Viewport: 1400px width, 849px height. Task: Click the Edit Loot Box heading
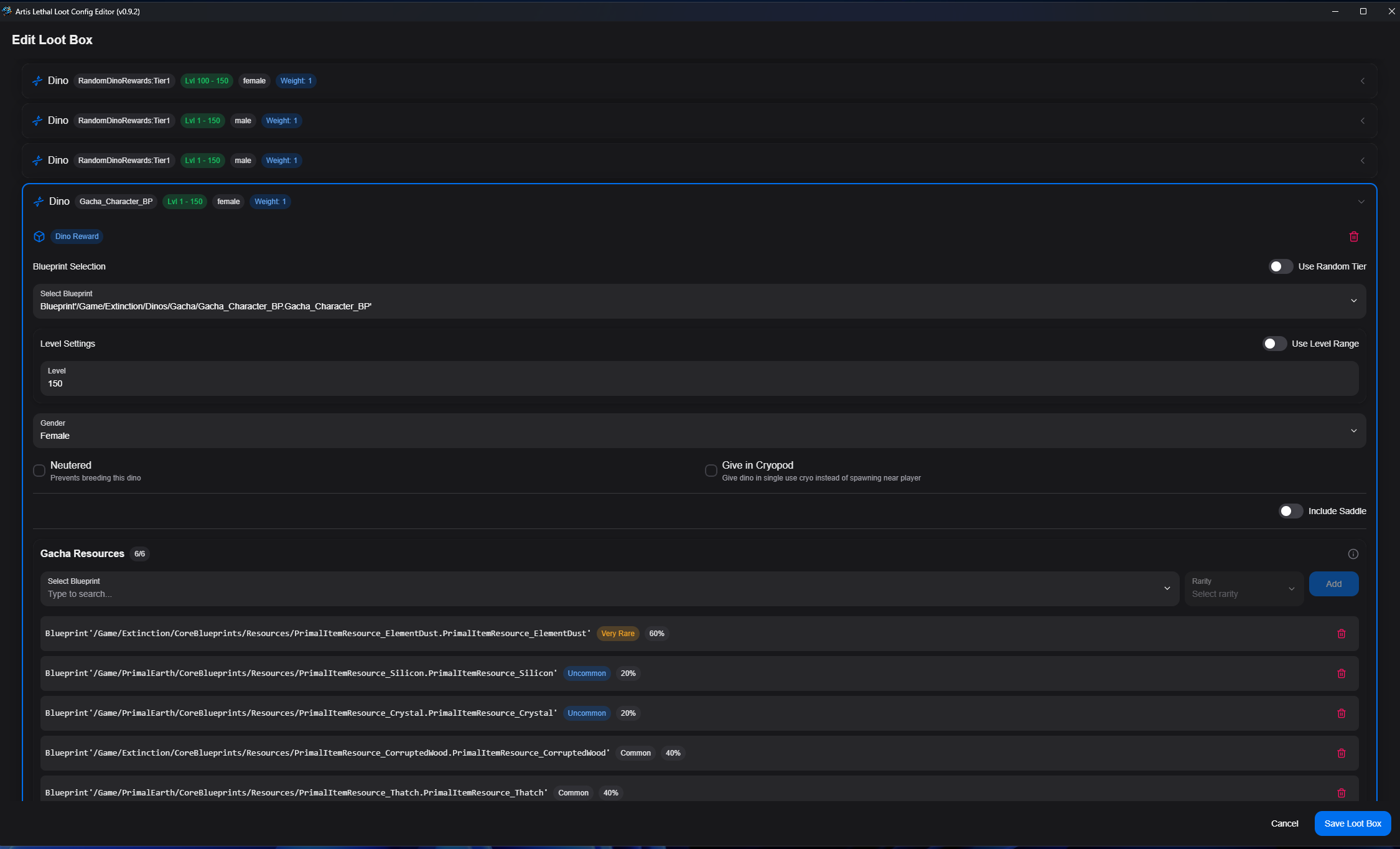(x=52, y=40)
